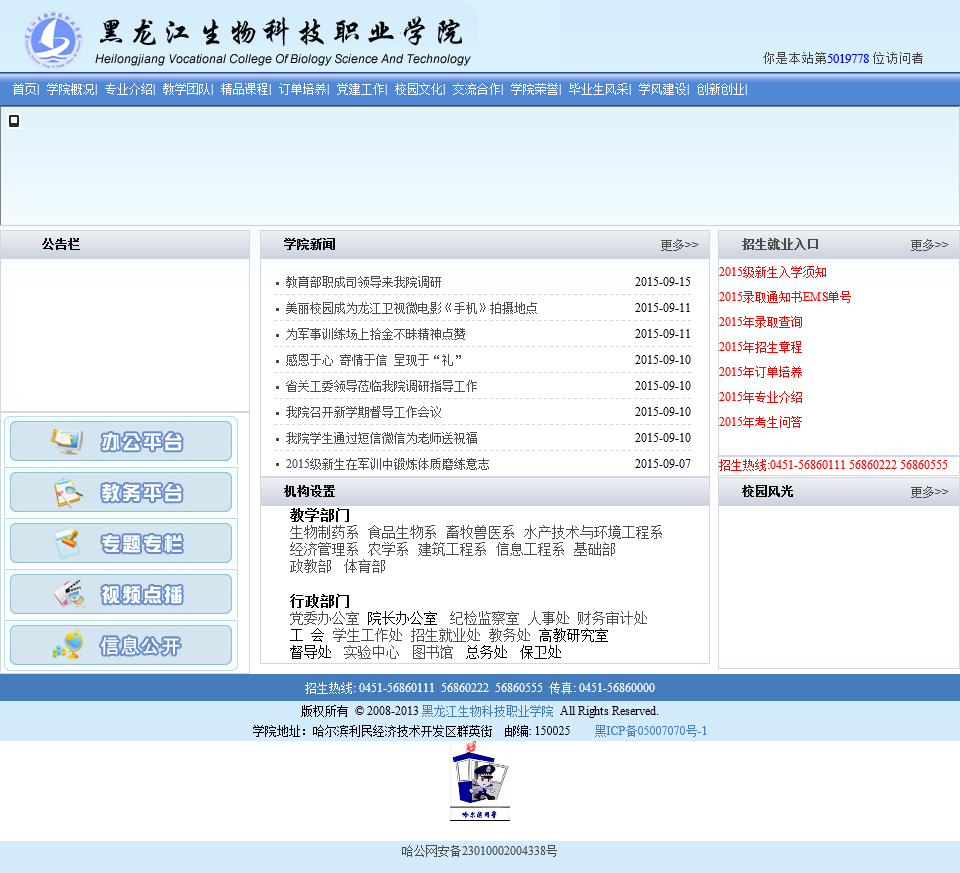Image resolution: width=960 pixels, height=873 pixels.
Task: Click visitor counter number 5019778
Action: (x=848, y=59)
